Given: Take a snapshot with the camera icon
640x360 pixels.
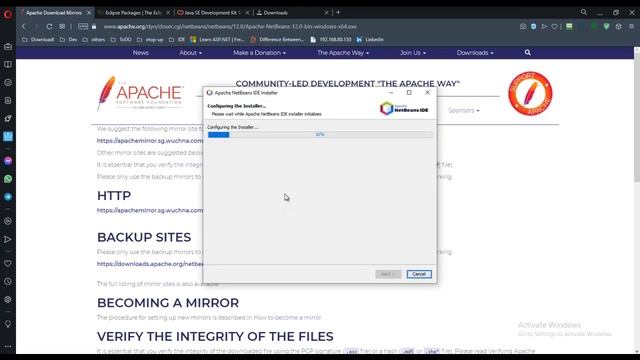Looking at the screenshot, I should pyautogui.click(x=523, y=27).
